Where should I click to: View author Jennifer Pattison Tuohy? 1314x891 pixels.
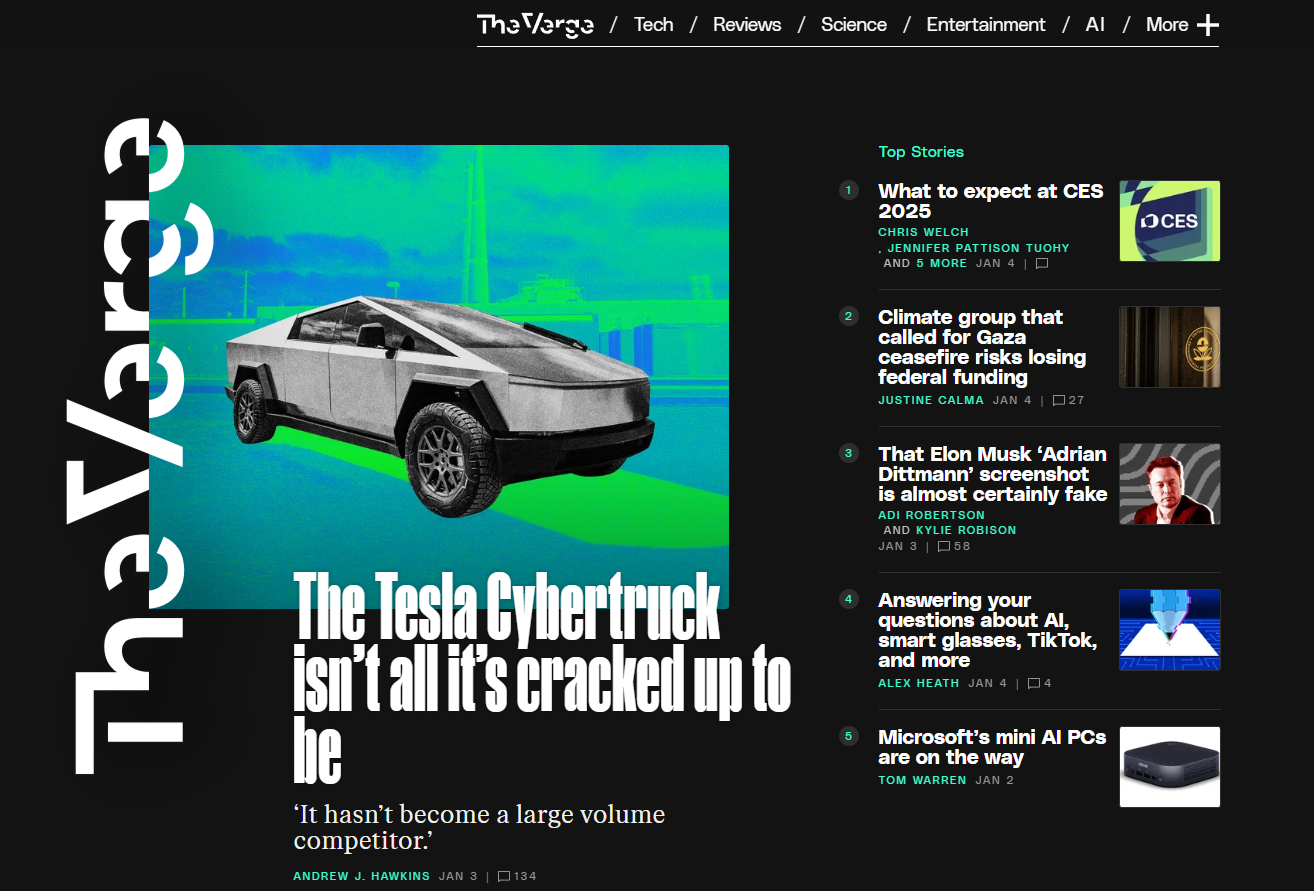point(978,248)
